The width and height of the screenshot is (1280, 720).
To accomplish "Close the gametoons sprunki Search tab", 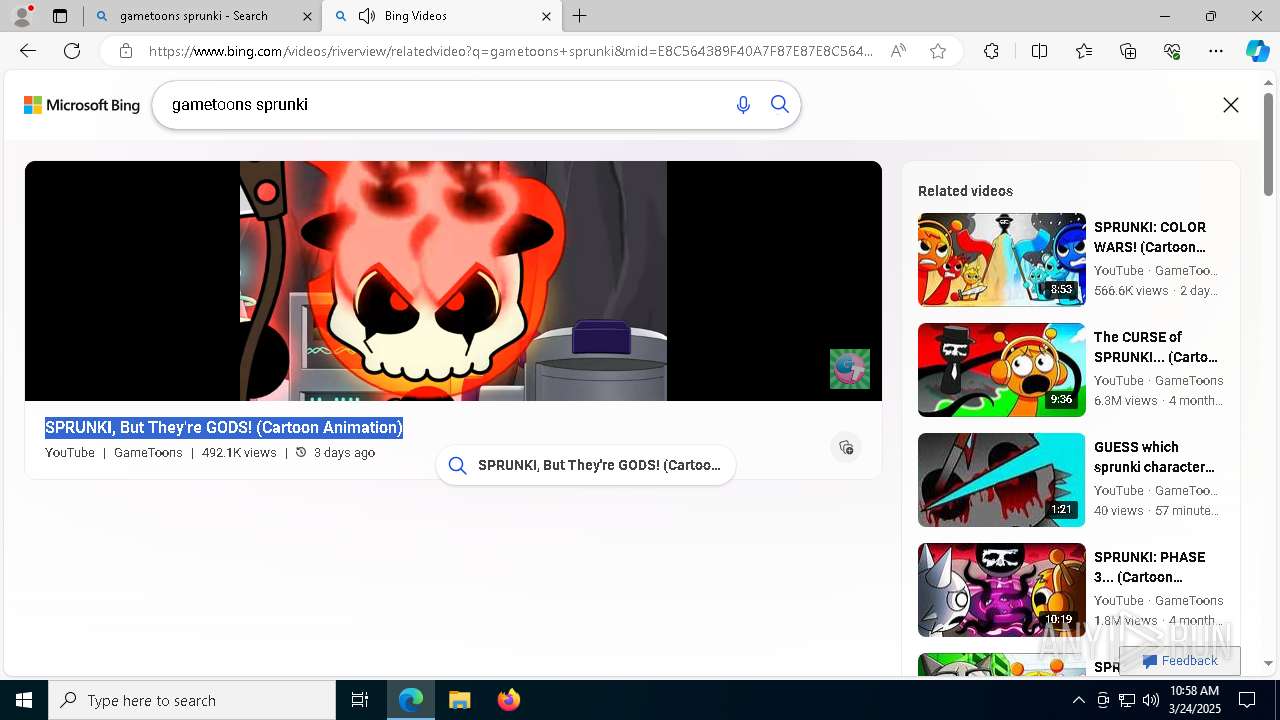I will (x=306, y=16).
